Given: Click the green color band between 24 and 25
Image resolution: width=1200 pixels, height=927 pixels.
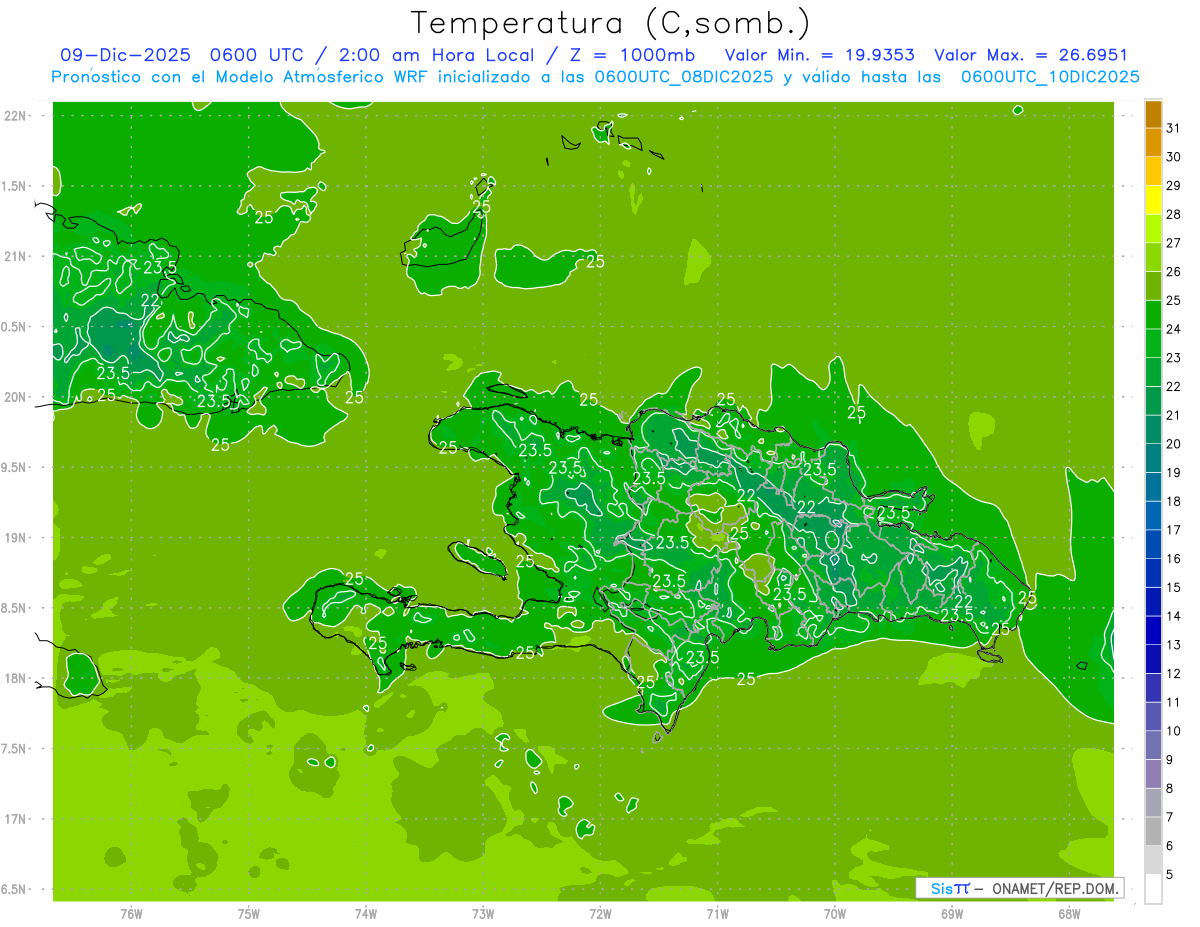Looking at the screenshot, I should (1153, 315).
